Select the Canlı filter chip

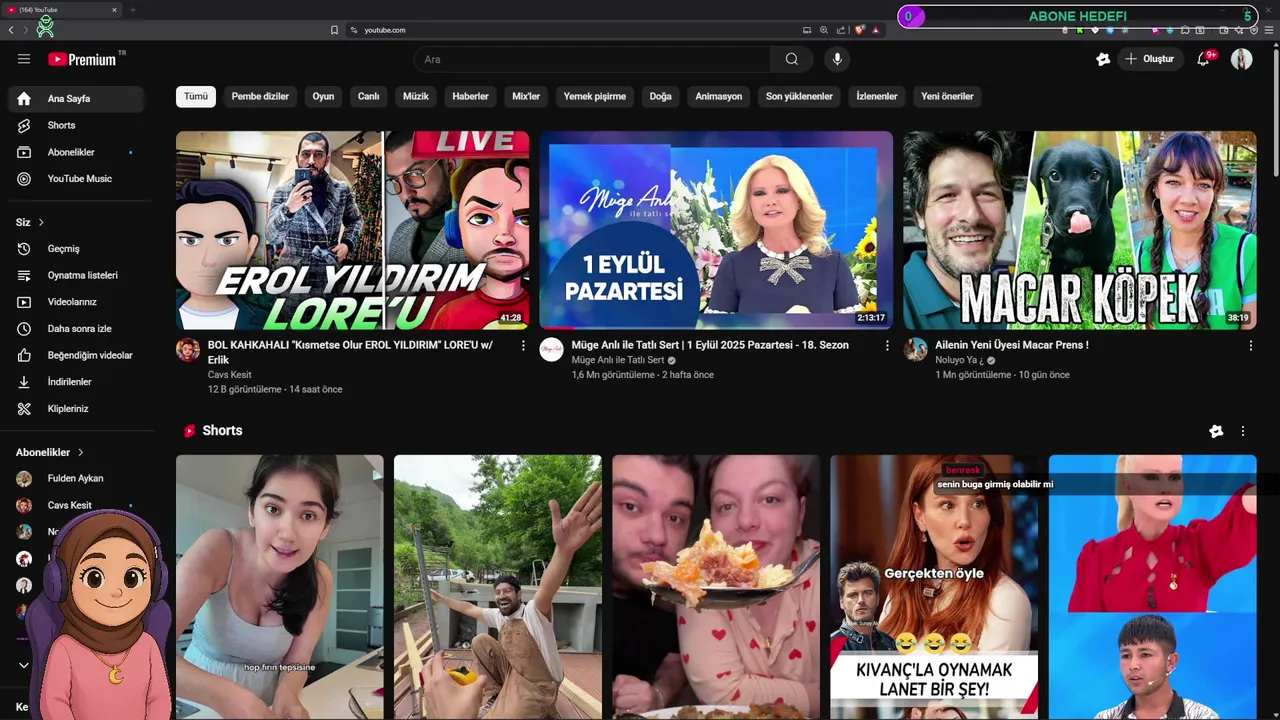tap(369, 97)
